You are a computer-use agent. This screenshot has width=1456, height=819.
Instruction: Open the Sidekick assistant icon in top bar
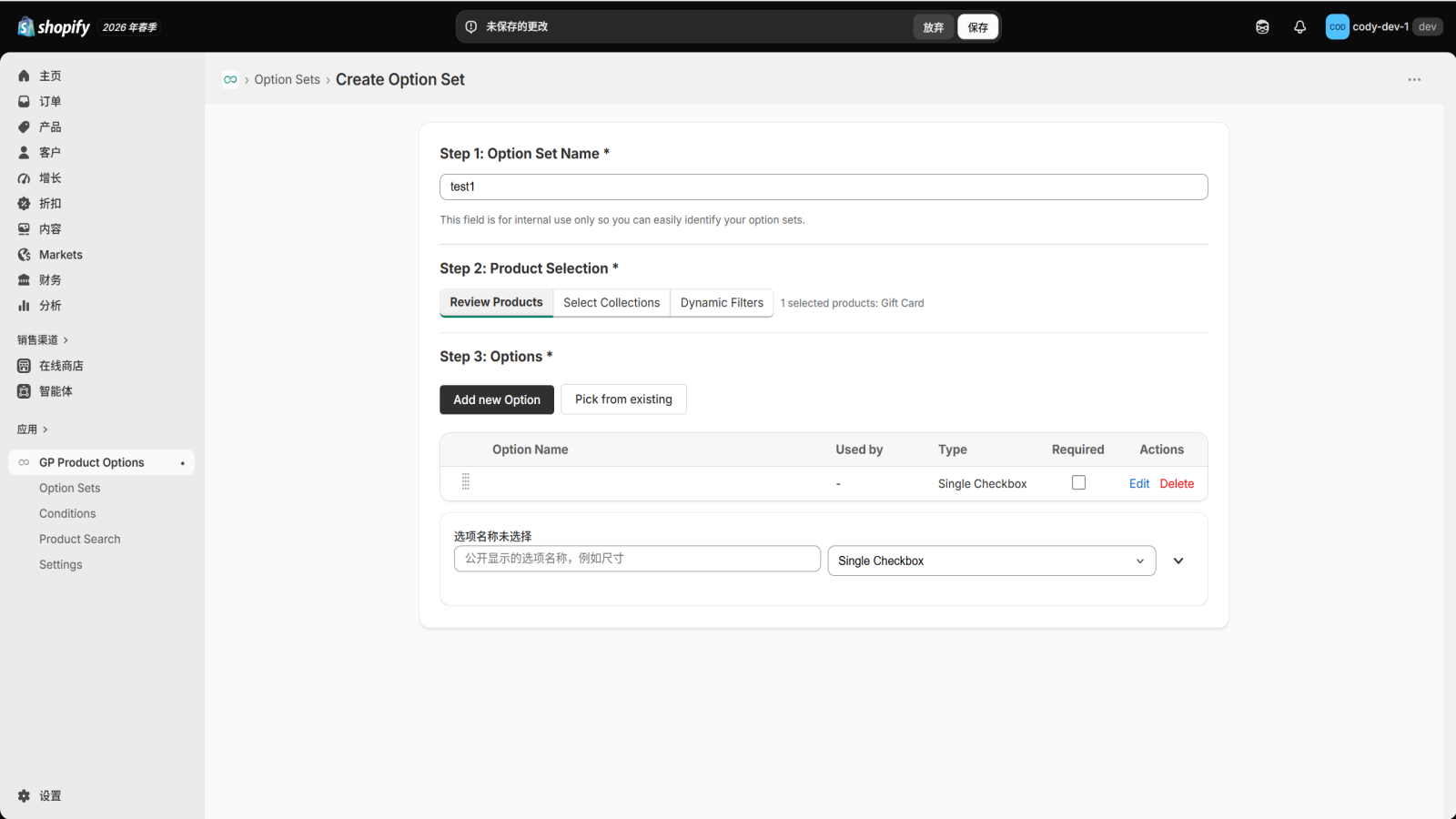point(1262,27)
